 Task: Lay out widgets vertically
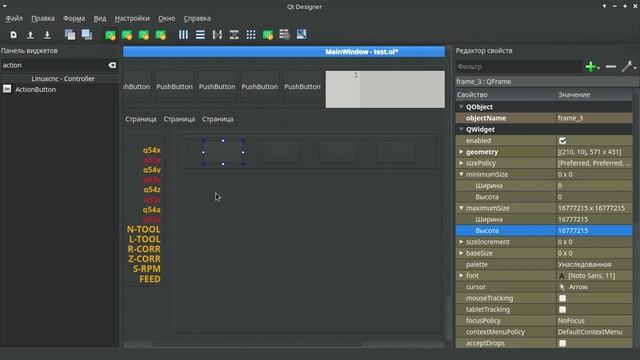pos(200,35)
